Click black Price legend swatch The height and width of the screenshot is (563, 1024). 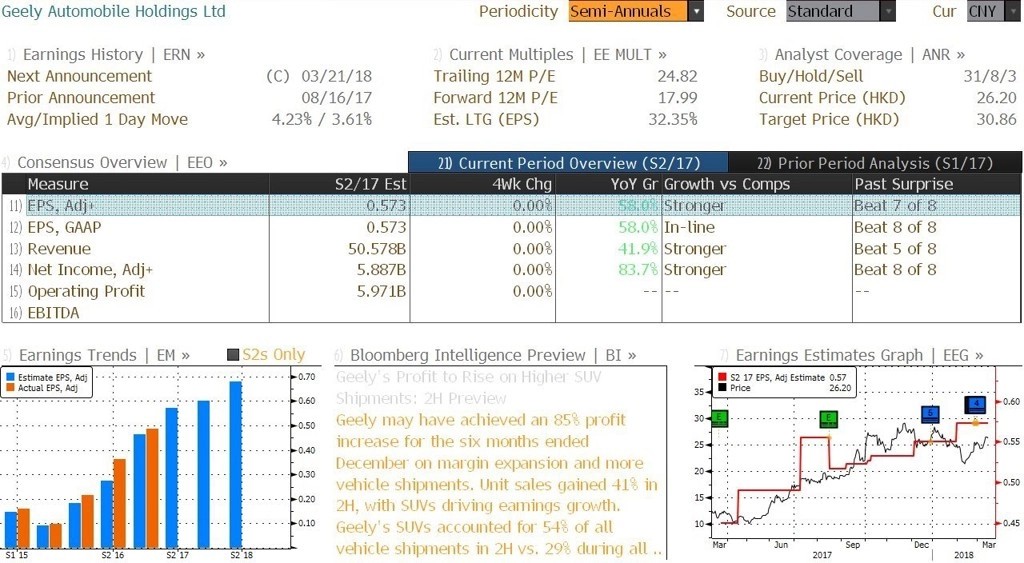pyautogui.click(x=722, y=388)
